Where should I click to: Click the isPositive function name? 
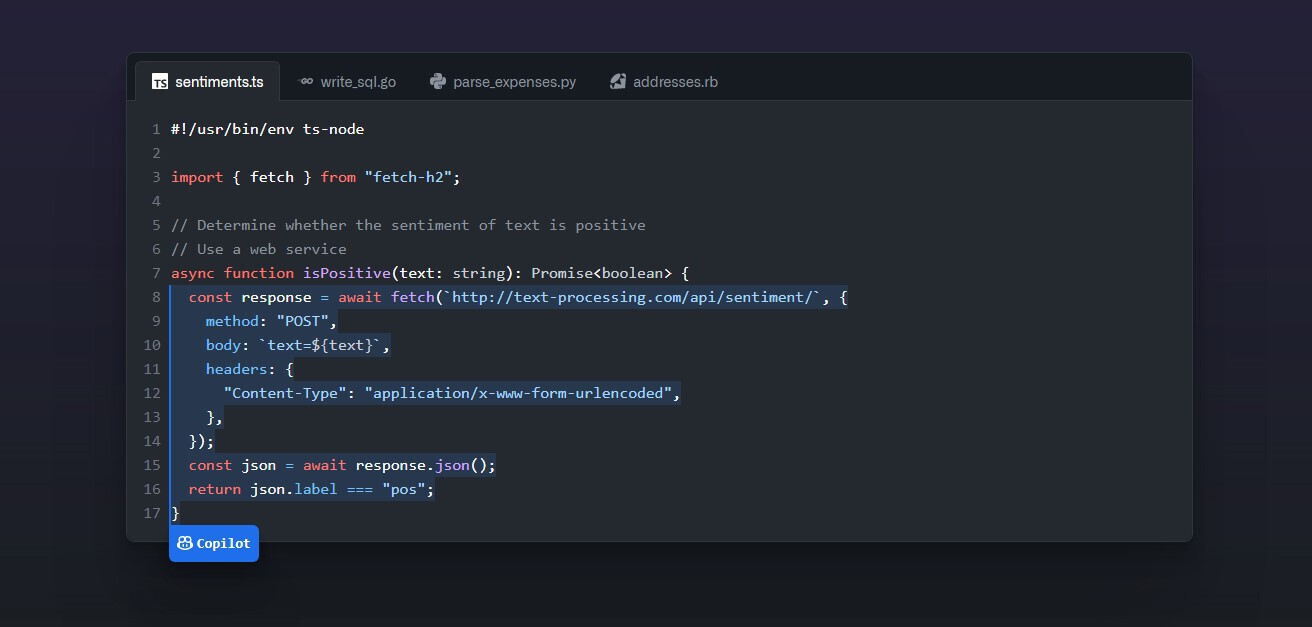[348, 272]
